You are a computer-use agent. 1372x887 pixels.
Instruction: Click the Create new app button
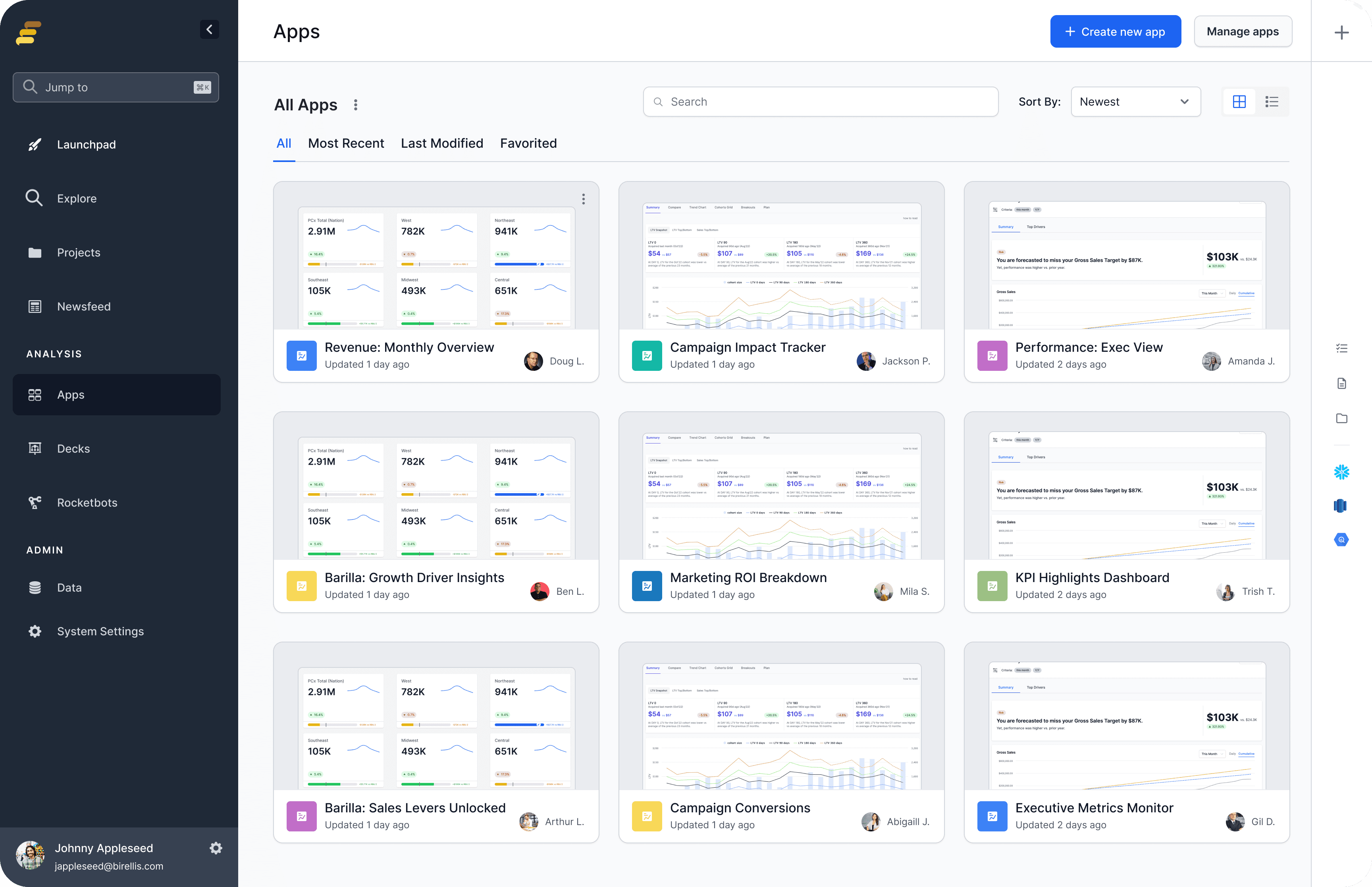pyautogui.click(x=1115, y=32)
